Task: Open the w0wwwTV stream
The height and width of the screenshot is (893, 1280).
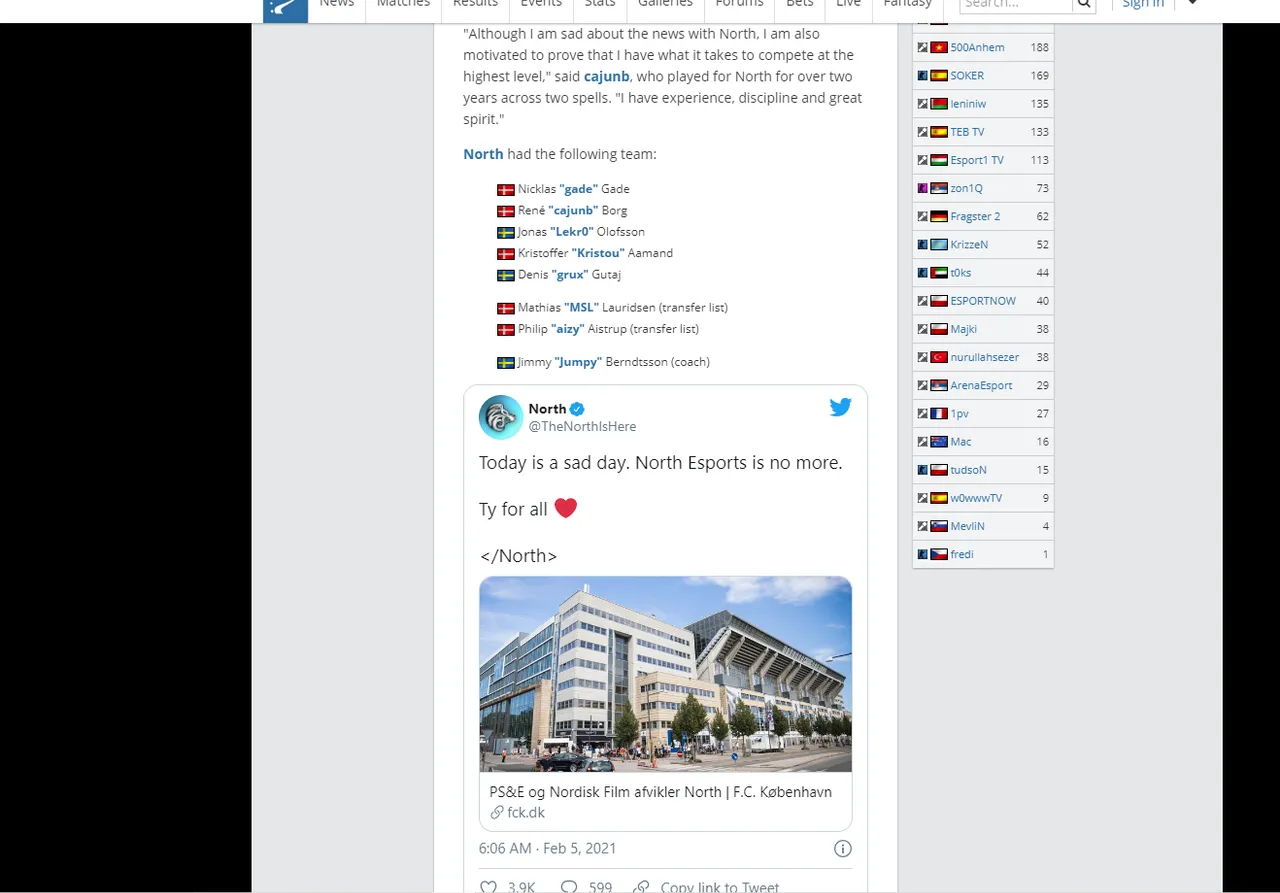Action: (976, 498)
